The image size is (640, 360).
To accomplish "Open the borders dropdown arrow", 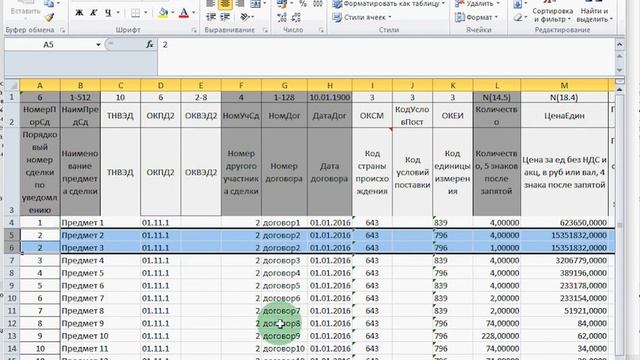I will click(x=146, y=13).
